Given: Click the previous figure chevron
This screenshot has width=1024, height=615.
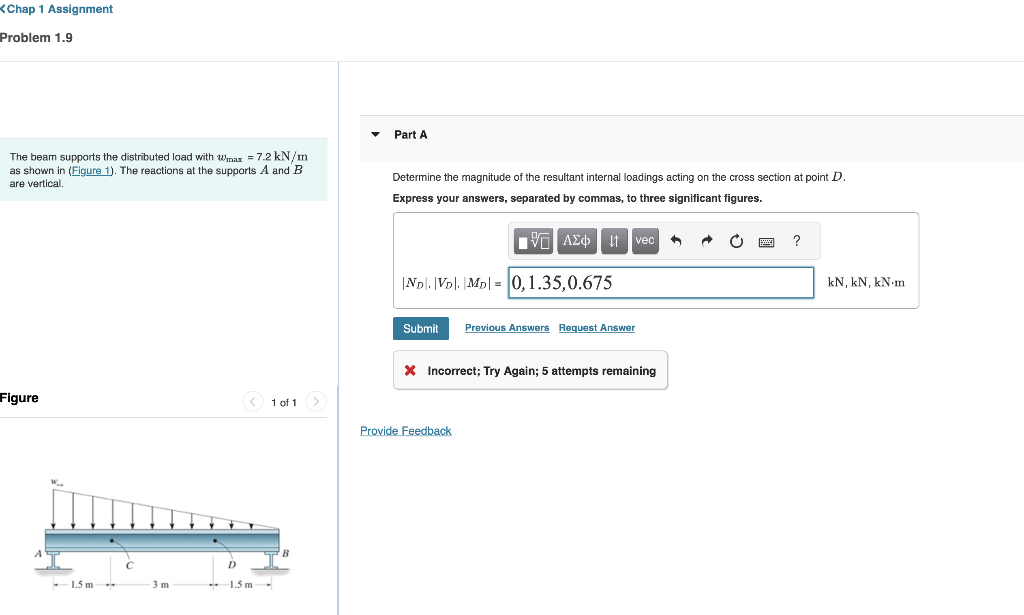Looking at the screenshot, I should click(x=252, y=401).
